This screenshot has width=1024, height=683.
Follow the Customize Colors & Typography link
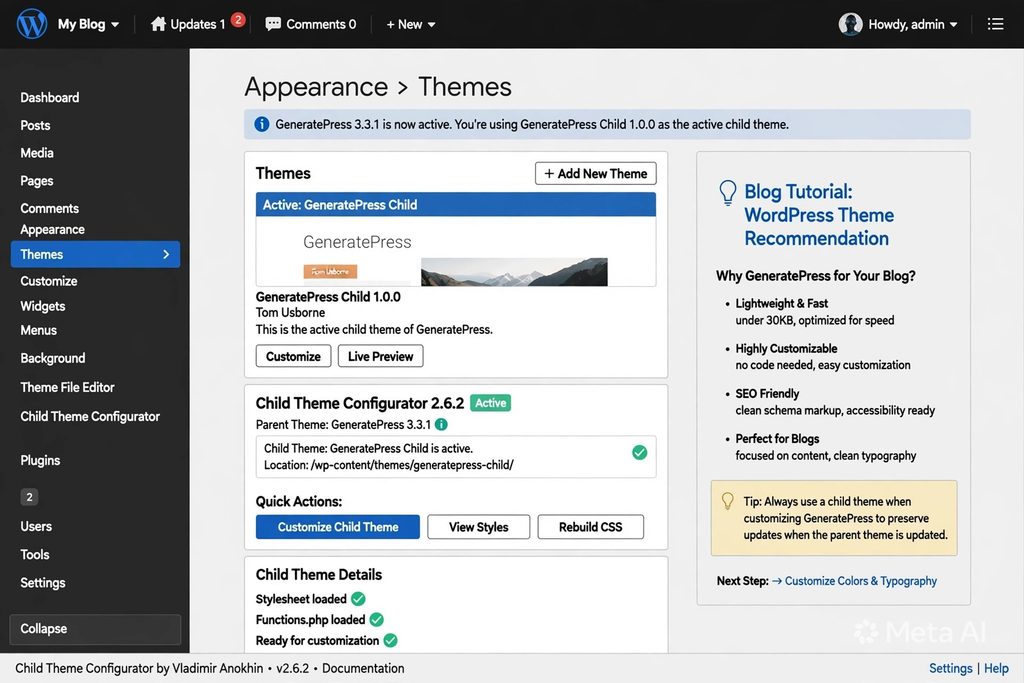pos(860,581)
